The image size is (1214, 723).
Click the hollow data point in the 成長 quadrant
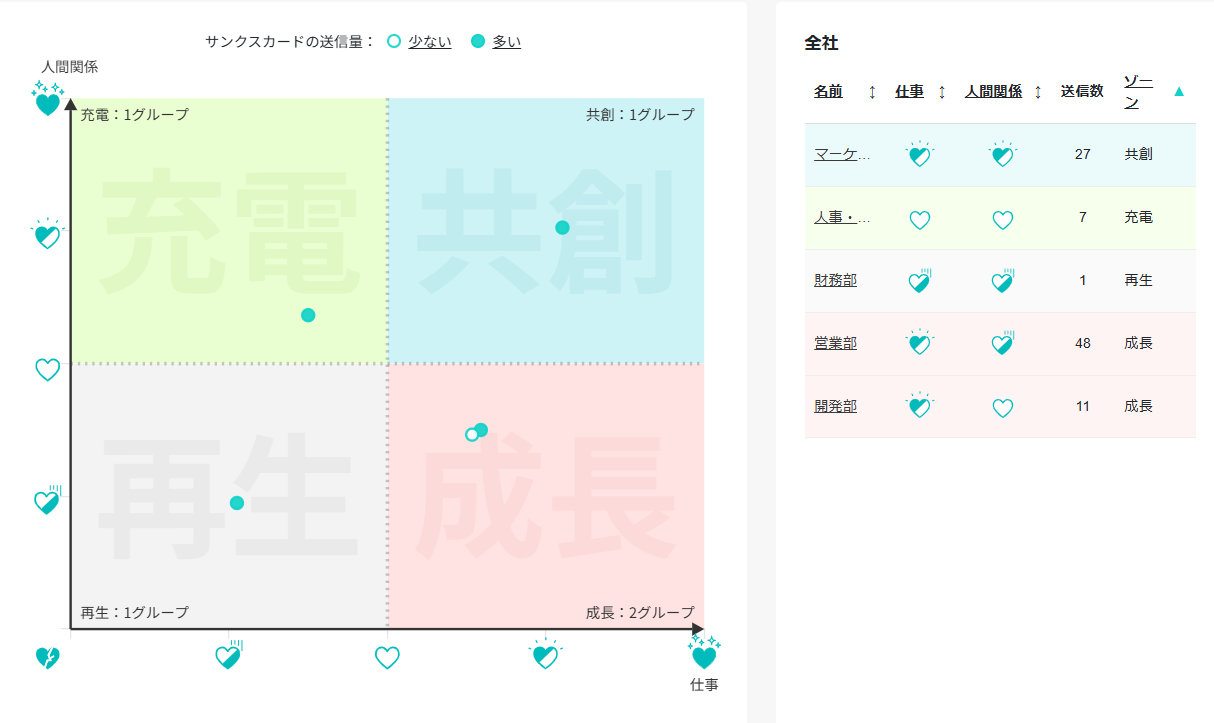tap(472, 434)
